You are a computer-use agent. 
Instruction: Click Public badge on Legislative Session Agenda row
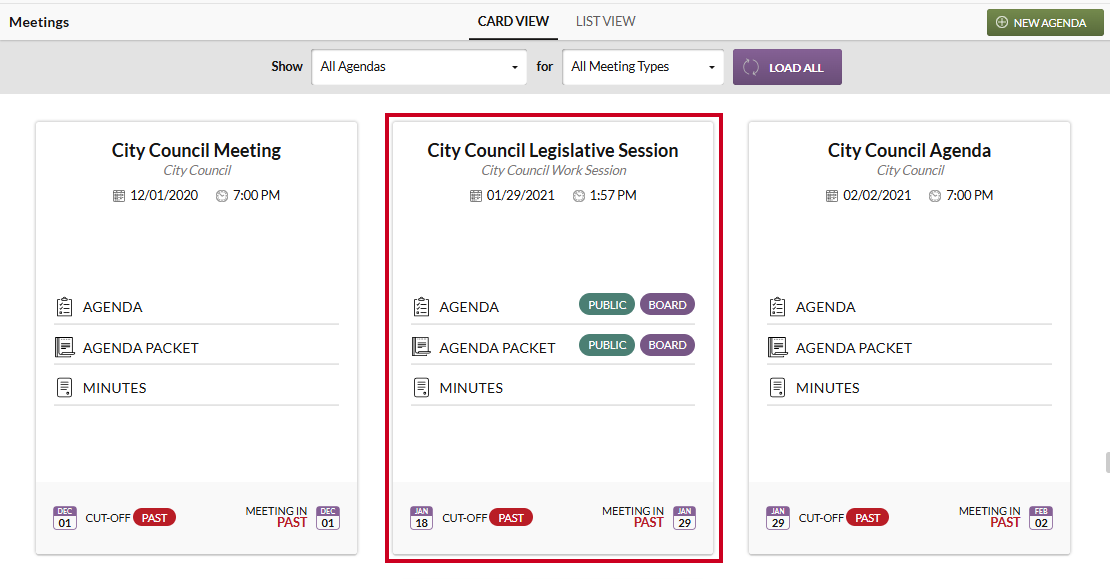pos(607,304)
